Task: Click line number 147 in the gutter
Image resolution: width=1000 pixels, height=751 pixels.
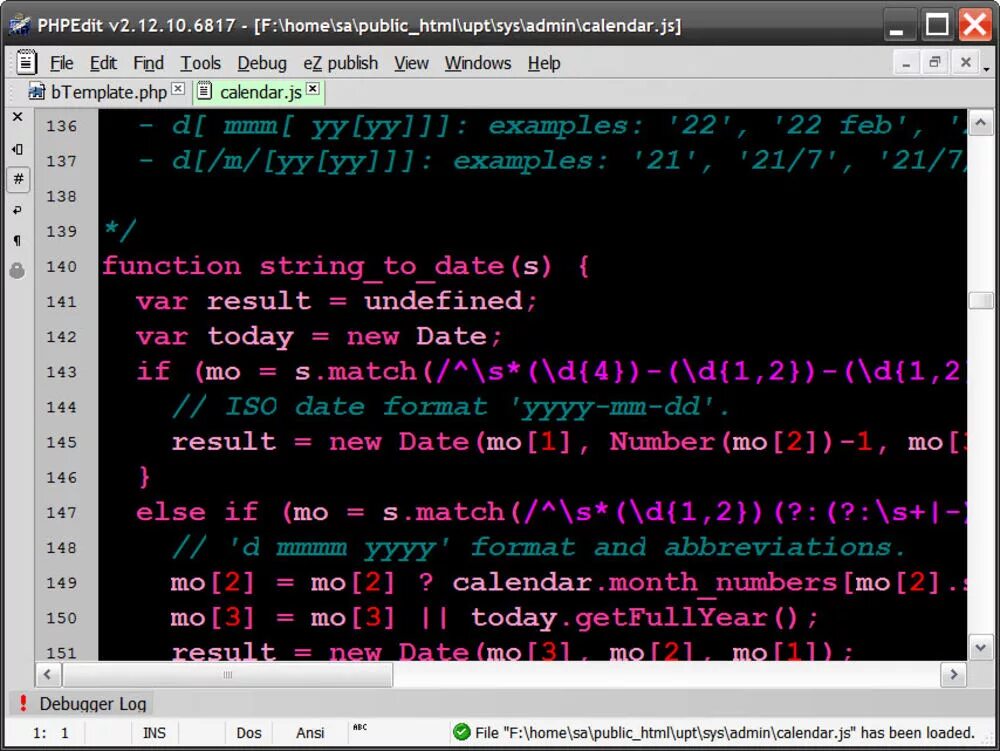Action: tap(61, 513)
